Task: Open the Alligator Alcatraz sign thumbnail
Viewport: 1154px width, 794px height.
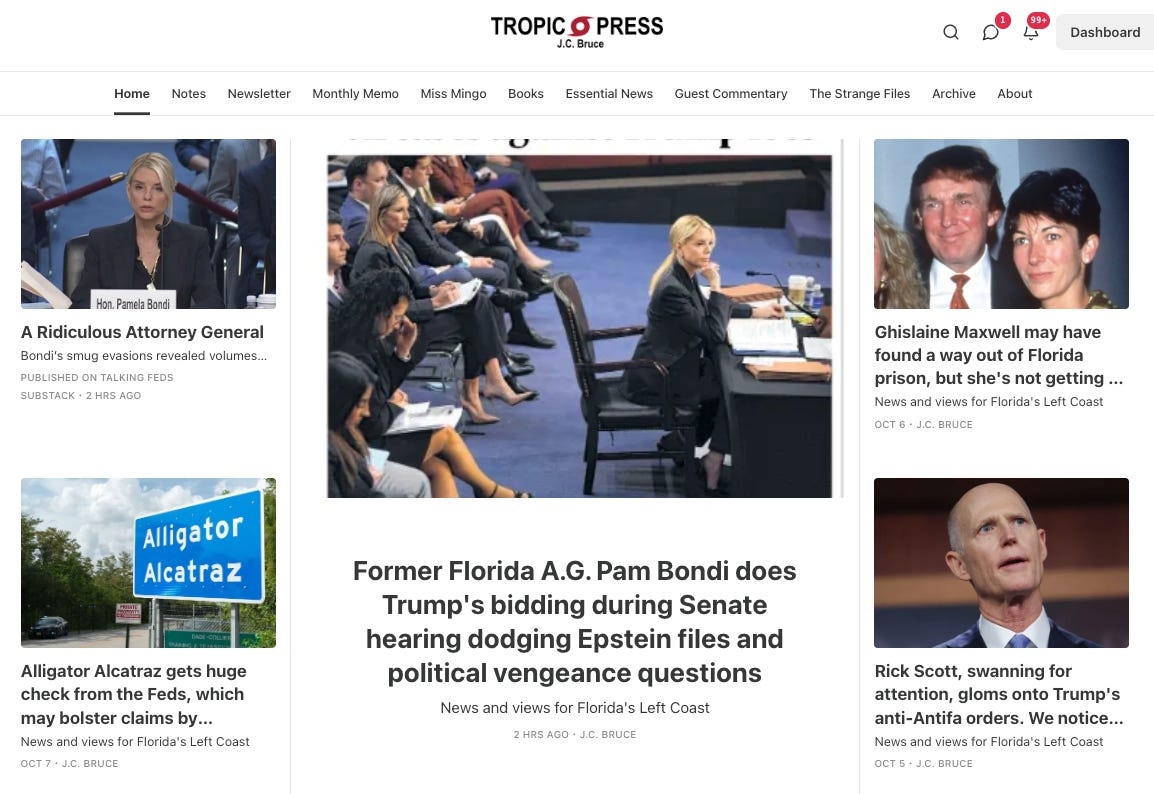Action: coord(149,563)
